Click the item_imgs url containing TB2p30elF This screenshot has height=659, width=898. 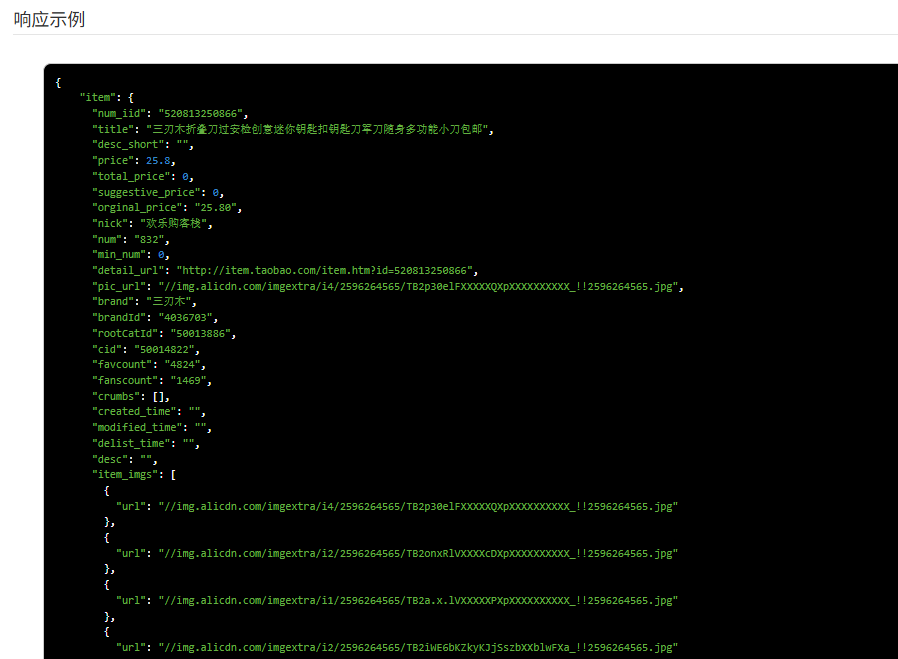click(418, 507)
